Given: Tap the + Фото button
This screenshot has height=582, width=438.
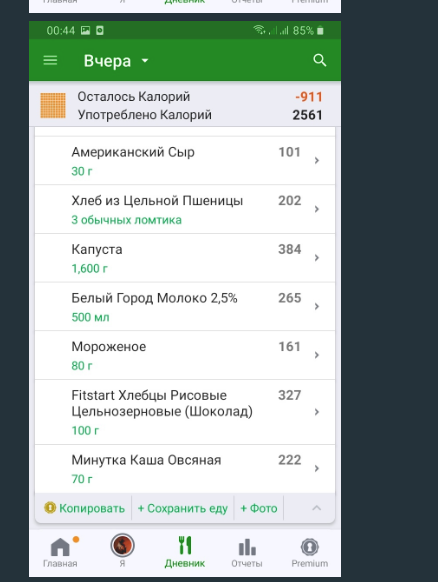Looking at the screenshot, I should (259, 508).
